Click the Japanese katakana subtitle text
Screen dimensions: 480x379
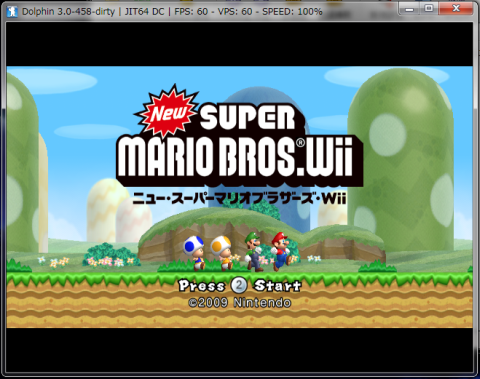point(239,199)
